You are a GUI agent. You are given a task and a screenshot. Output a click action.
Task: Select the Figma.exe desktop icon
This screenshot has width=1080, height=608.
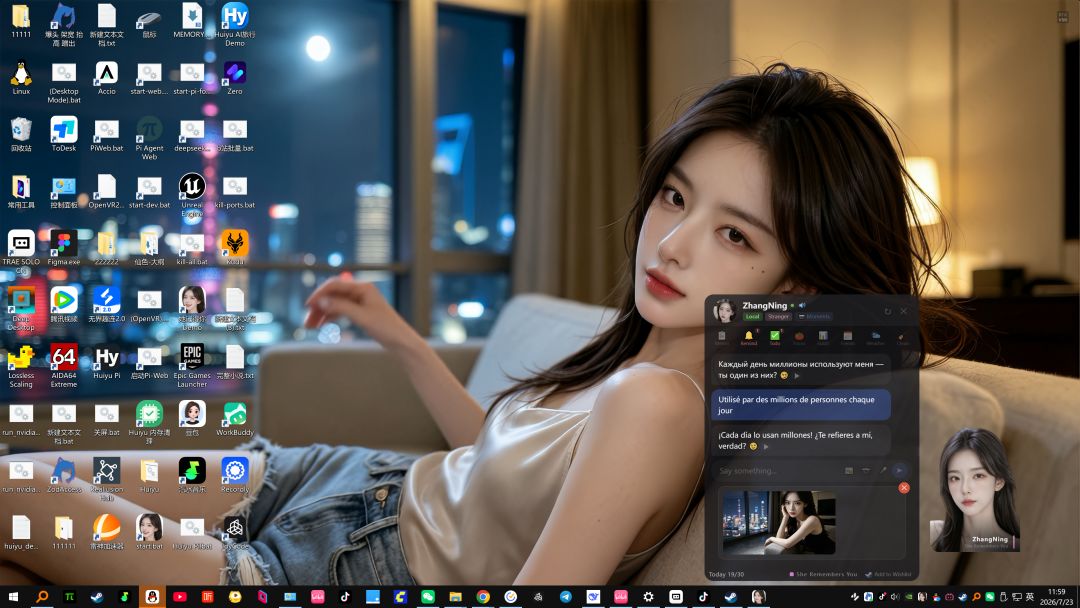tap(64, 248)
